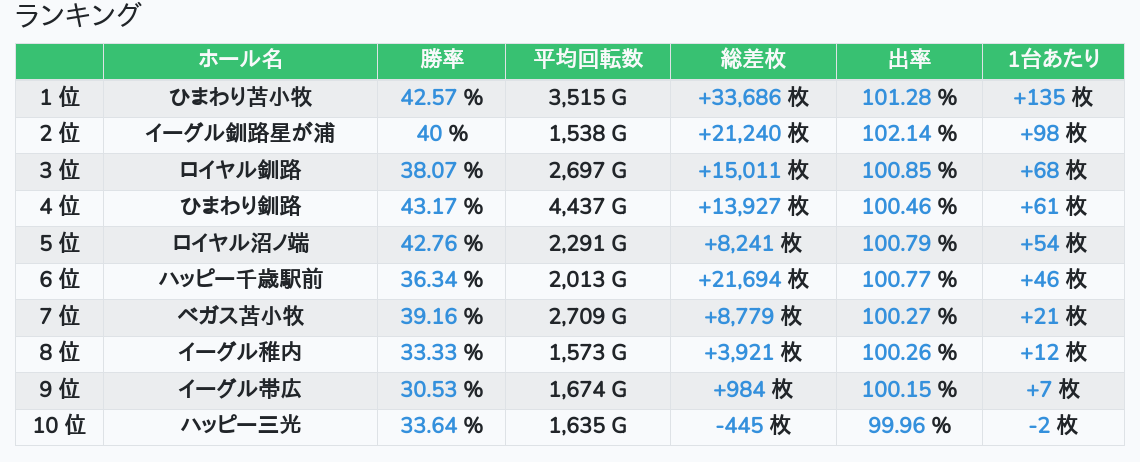Viewport: 1140px width, 462px height.
Task: Sort by the 1台あたり column header
Action: coord(1054,60)
